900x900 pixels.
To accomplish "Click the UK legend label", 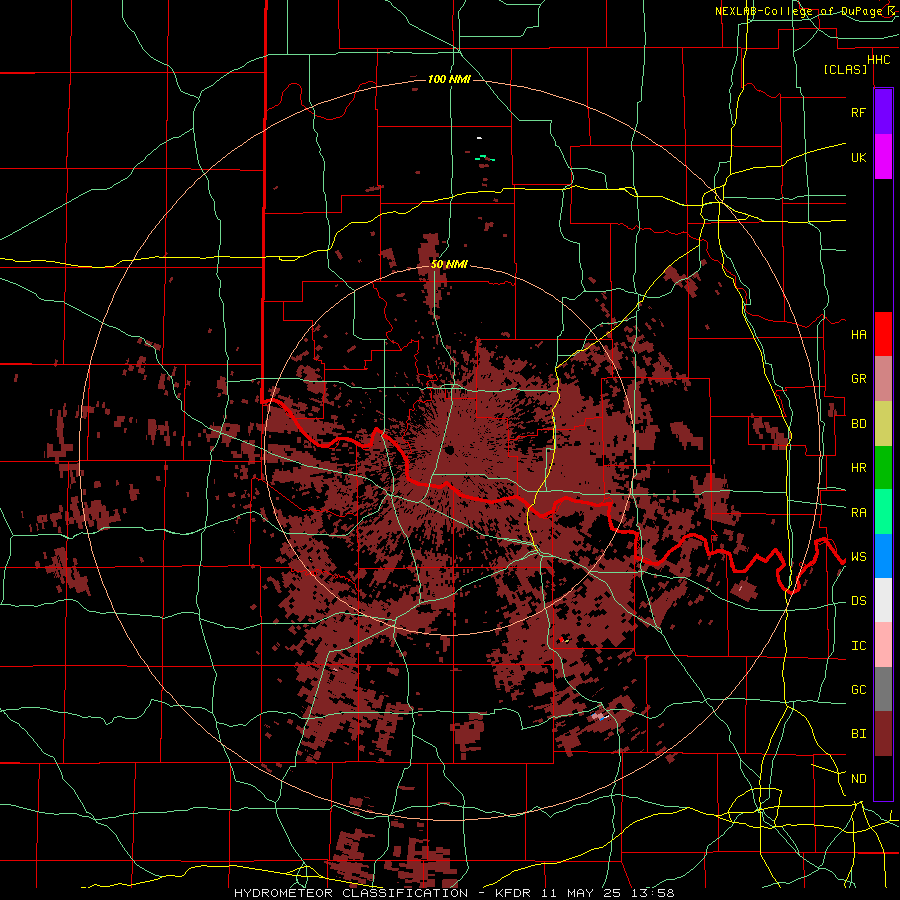I will click(858, 157).
